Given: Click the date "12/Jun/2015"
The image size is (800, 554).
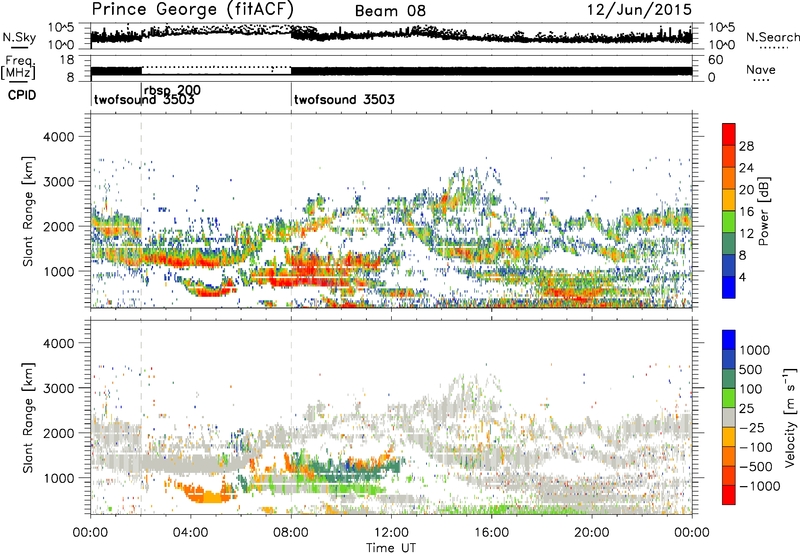Looking at the screenshot, I should click(x=639, y=9).
